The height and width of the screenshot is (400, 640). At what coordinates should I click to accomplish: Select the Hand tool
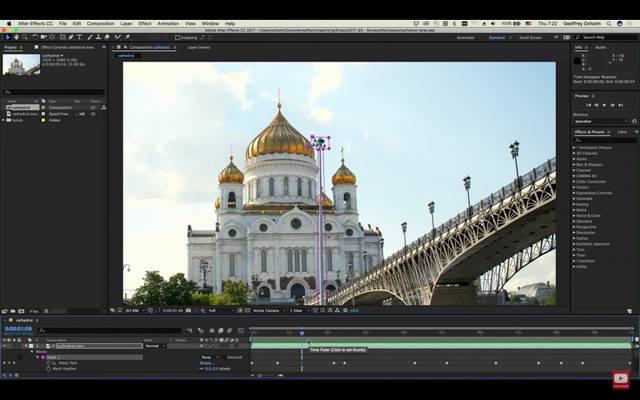[16, 37]
